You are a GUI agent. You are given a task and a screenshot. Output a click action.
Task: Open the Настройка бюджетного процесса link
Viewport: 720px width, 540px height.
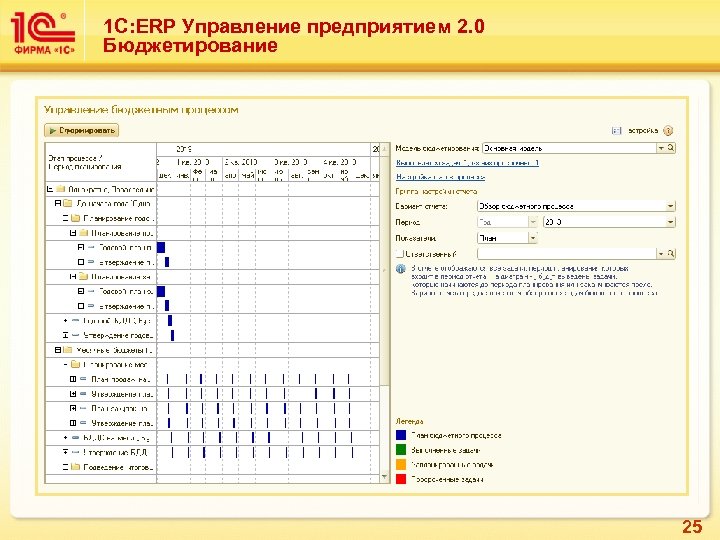click(440, 177)
